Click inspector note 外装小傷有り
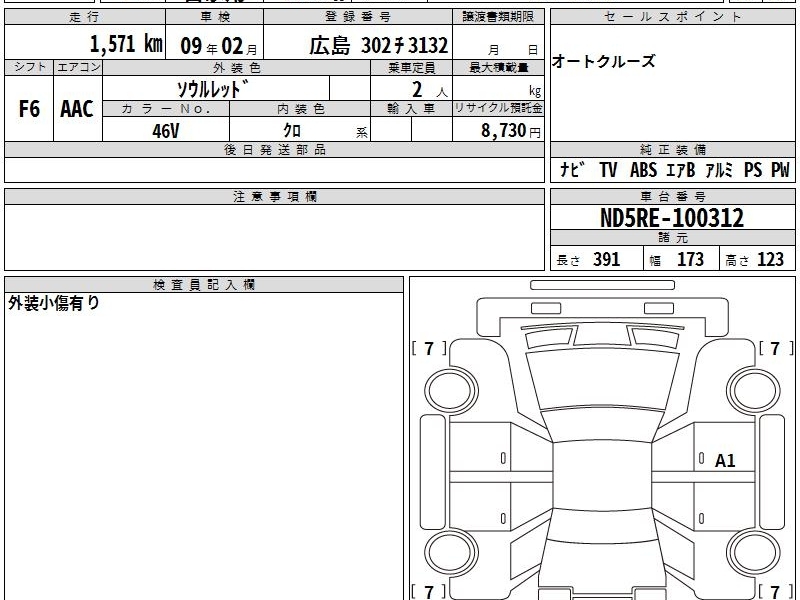The image size is (800, 600). pyautogui.click(x=54, y=303)
